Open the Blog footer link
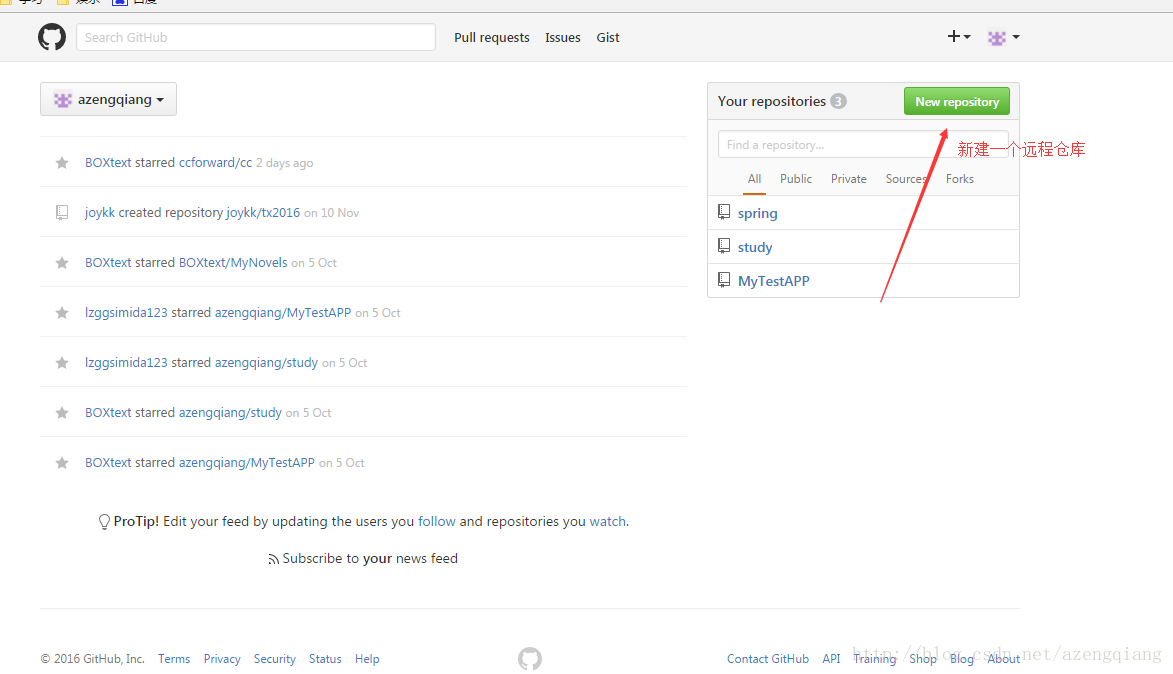 coord(962,659)
